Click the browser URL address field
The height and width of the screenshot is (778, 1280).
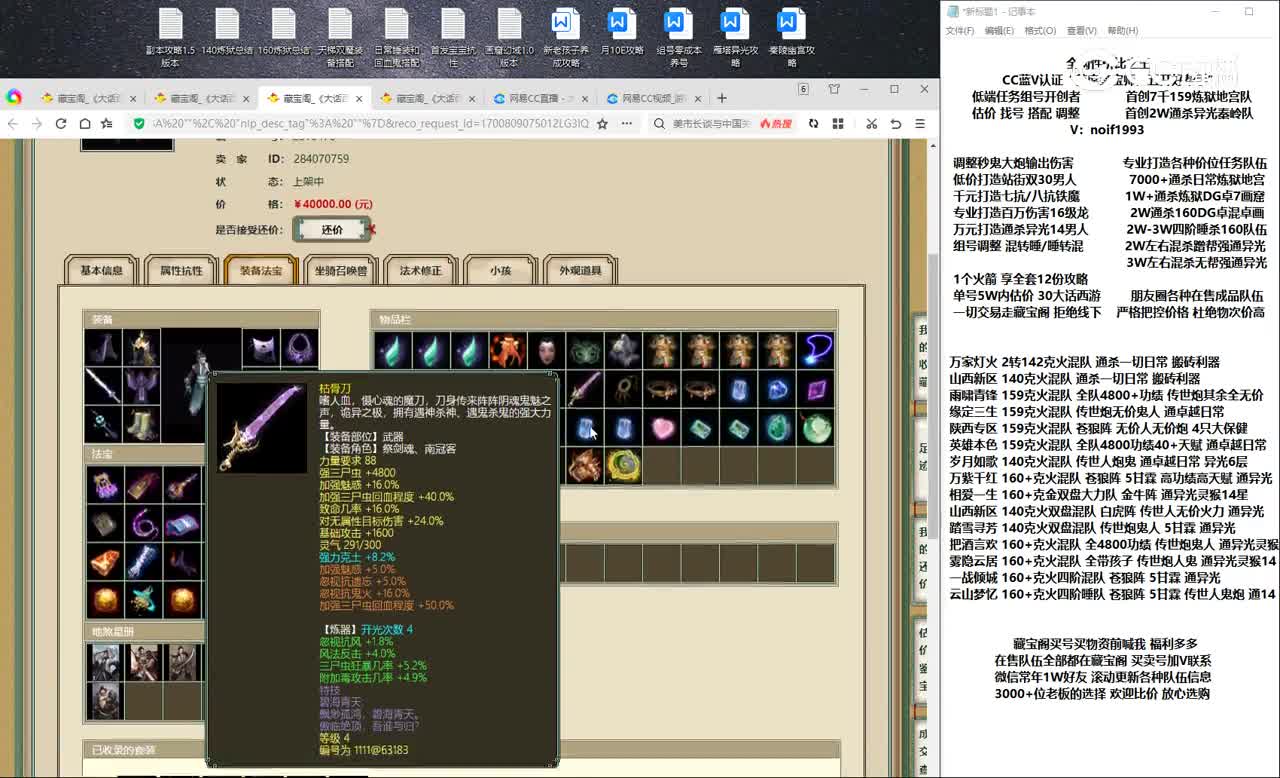[x=370, y=123]
